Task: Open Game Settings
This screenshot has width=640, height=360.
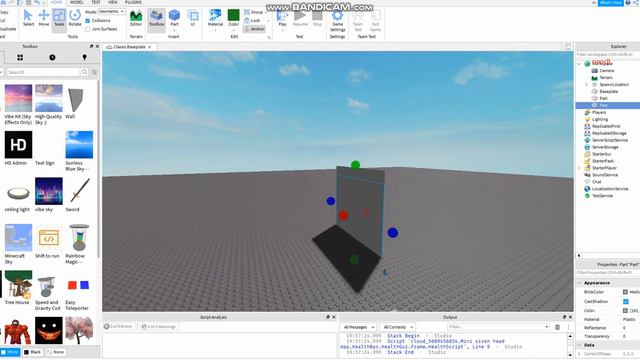Action: pyautogui.click(x=338, y=21)
